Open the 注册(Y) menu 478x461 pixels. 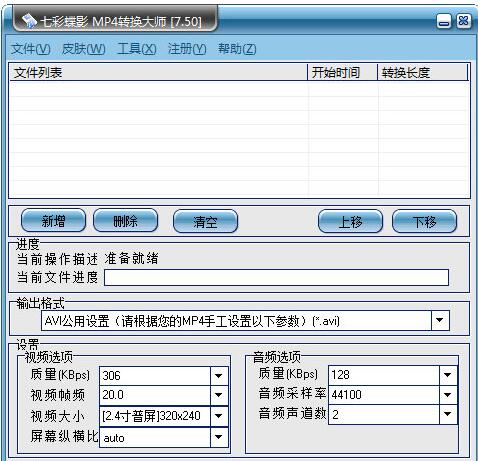(187, 49)
